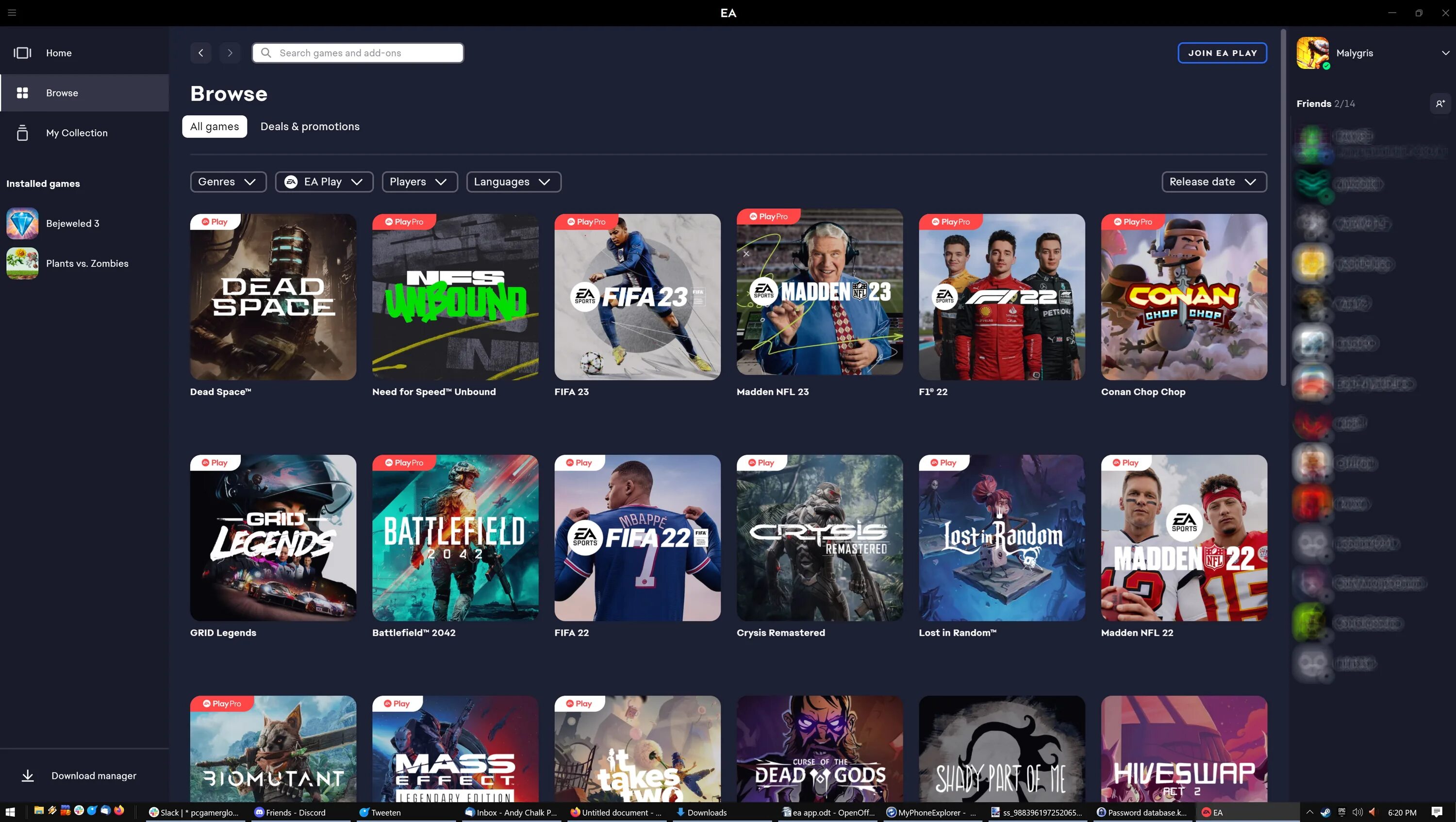The image size is (1456, 822).
Task: Click the back navigation arrow button
Action: click(x=201, y=52)
